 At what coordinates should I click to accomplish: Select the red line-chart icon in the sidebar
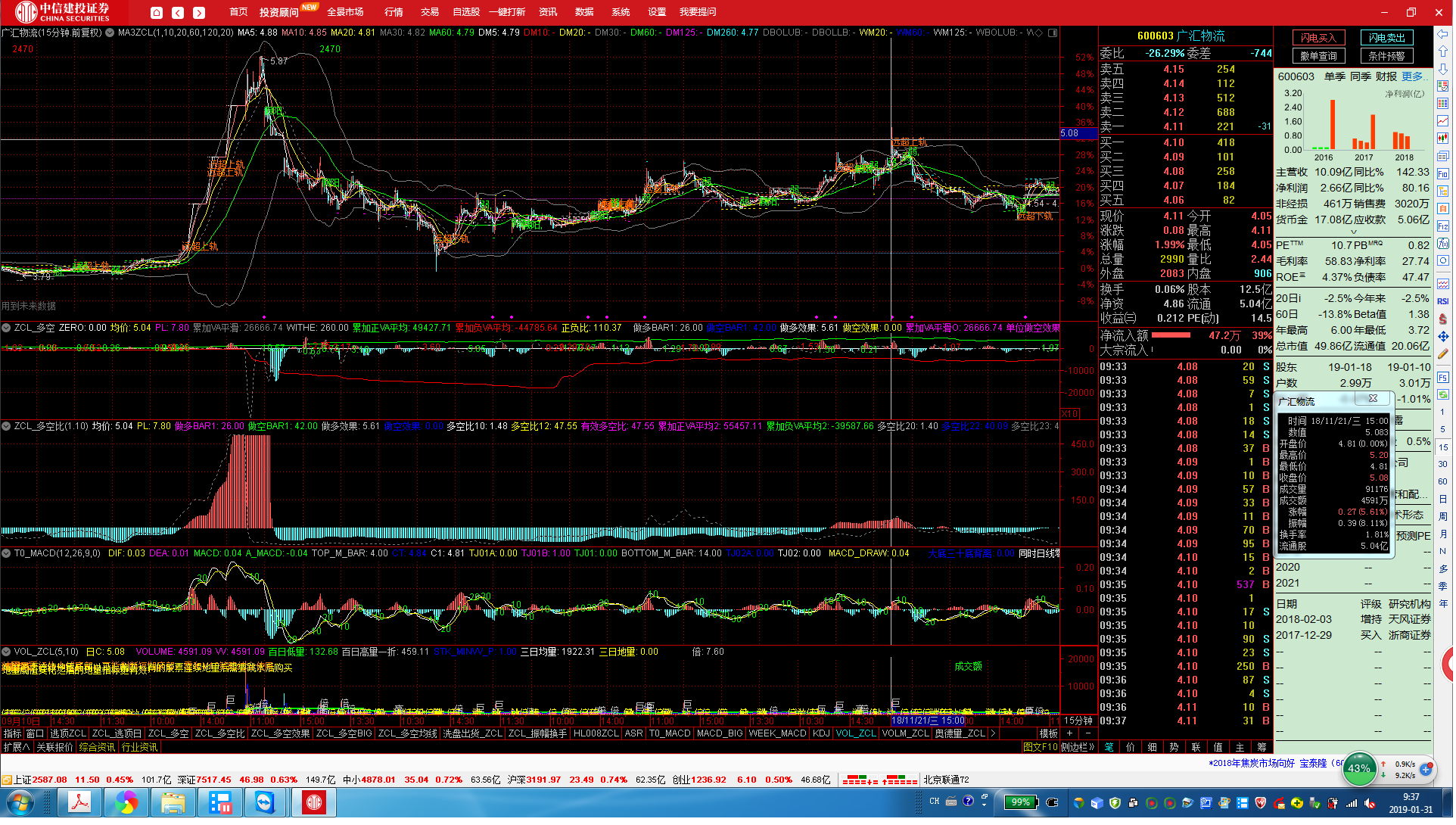click(x=1443, y=121)
